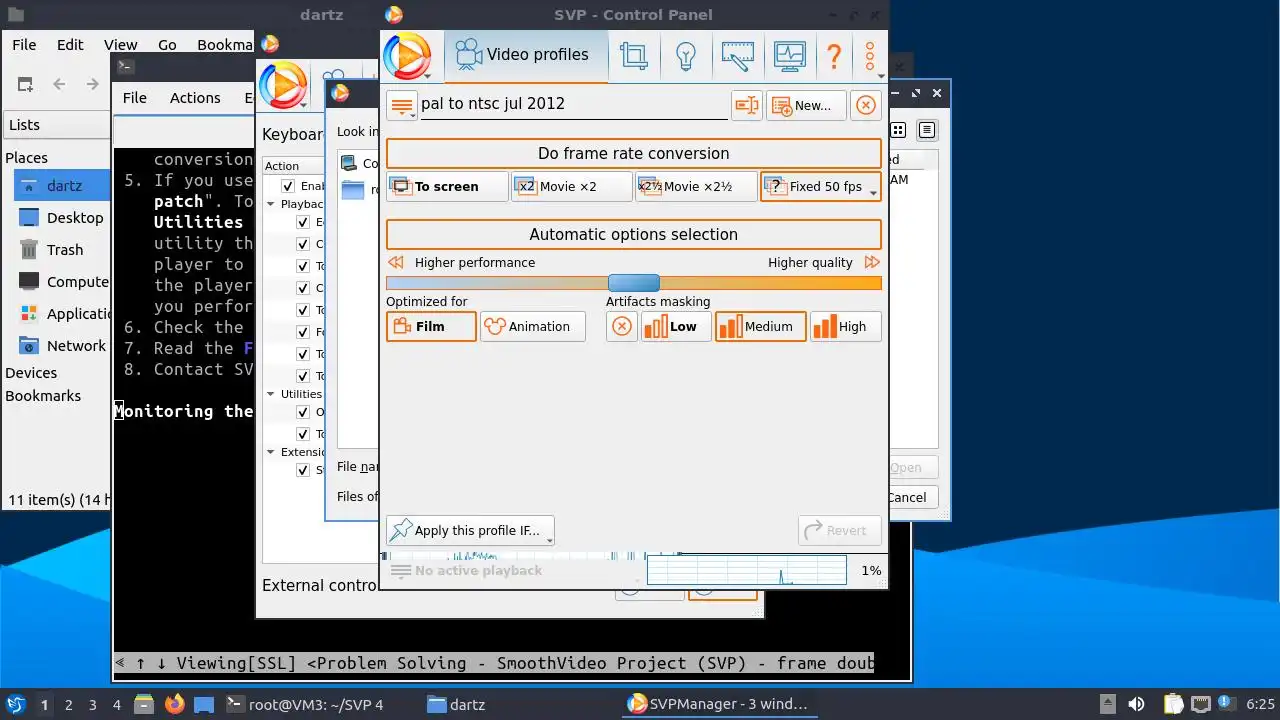Click back arrow in file manager toolbar
Screen dimensions: 1280x720
[59, 84]
